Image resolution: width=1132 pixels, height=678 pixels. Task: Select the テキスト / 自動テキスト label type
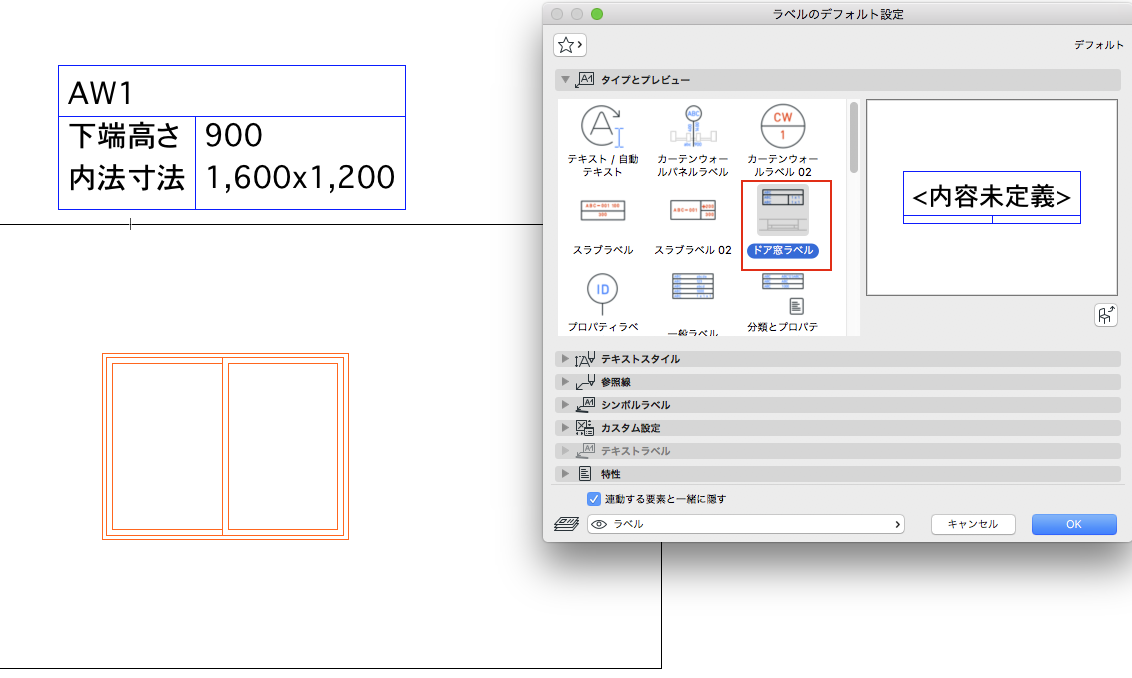point(602,141)
